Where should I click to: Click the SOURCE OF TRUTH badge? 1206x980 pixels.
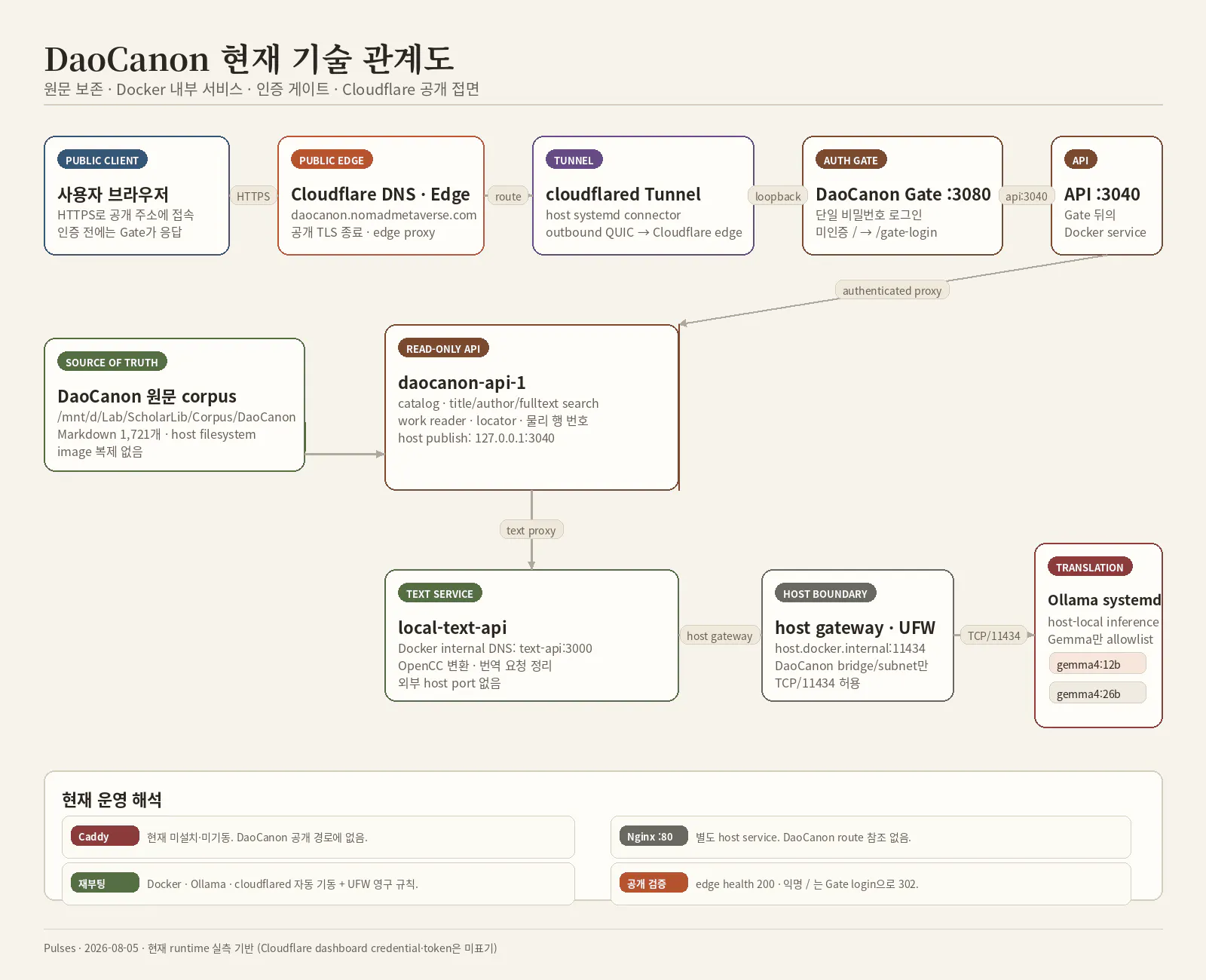pos(112,362)
